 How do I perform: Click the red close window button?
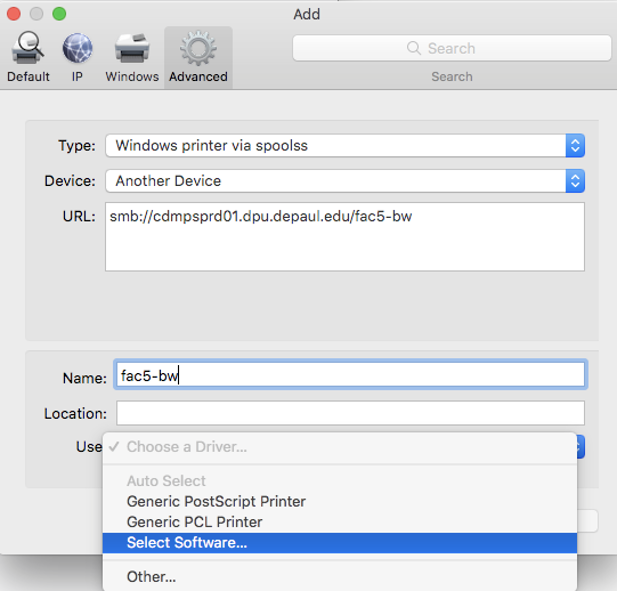(x=14, y=14)
